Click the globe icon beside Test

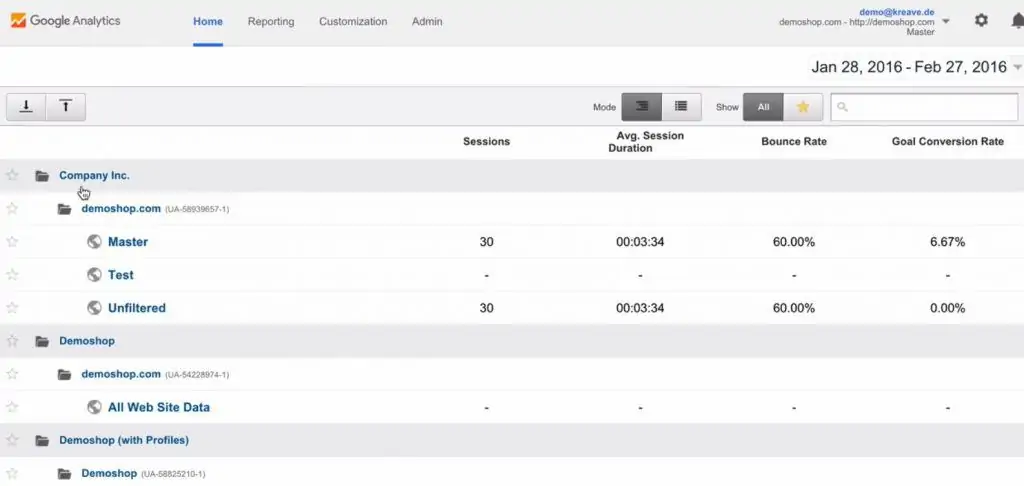94,275
